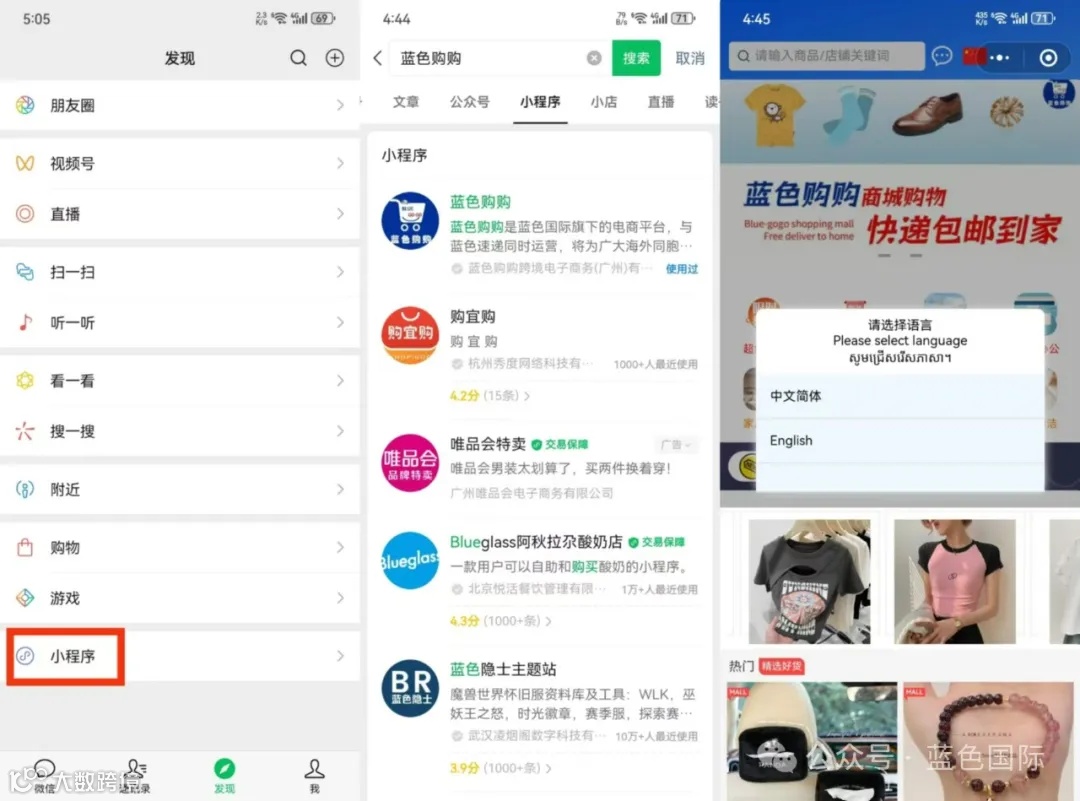Open the 直播 Live icon
Image resolution: width=1080 pixels, height=801 pixels.
point(25,214)
